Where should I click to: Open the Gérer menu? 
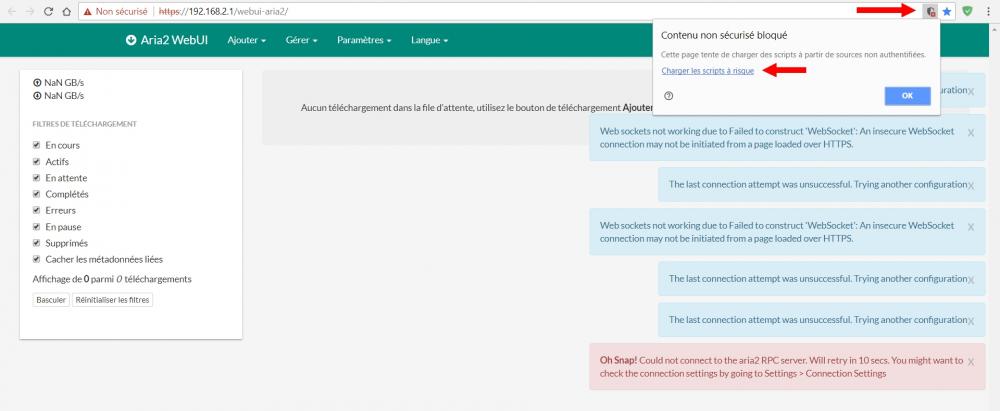301,40
